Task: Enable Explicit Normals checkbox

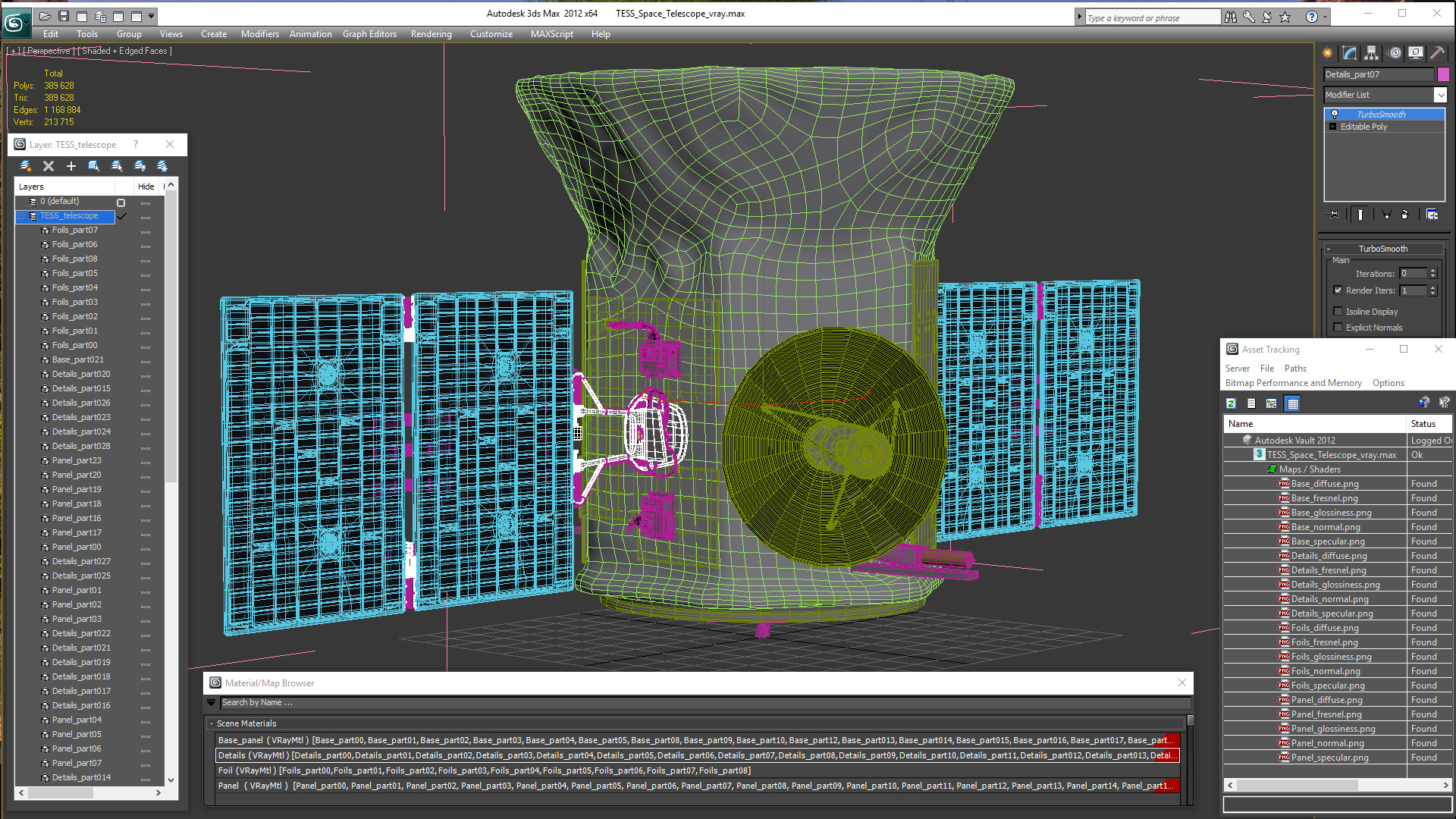Action: (x=1338, y=327)
